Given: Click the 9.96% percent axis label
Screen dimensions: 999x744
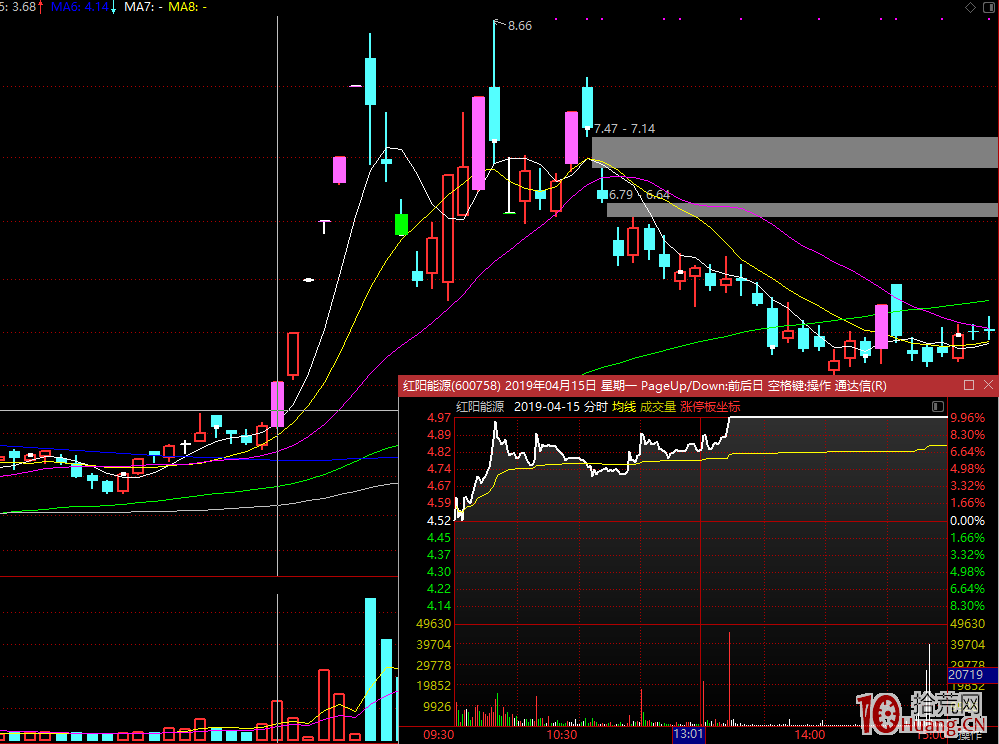Looking at the screenshot, I should (x=968, y=418).
